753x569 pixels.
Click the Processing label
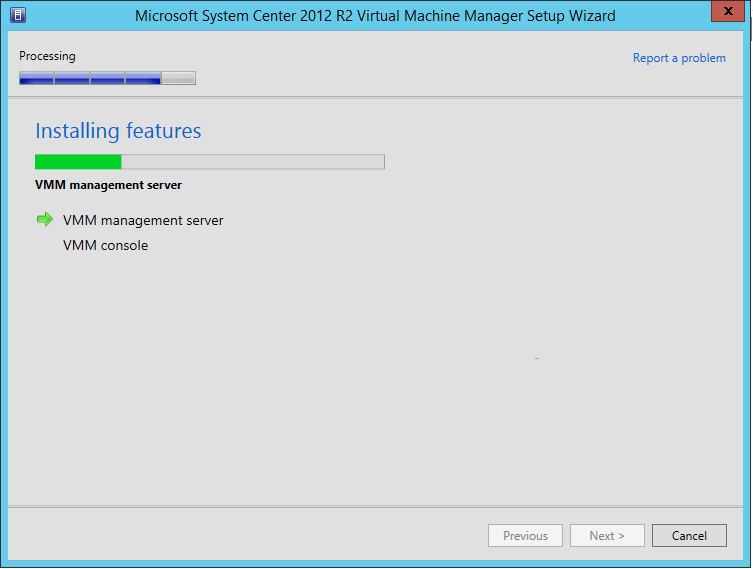click(x=47, y=56)
